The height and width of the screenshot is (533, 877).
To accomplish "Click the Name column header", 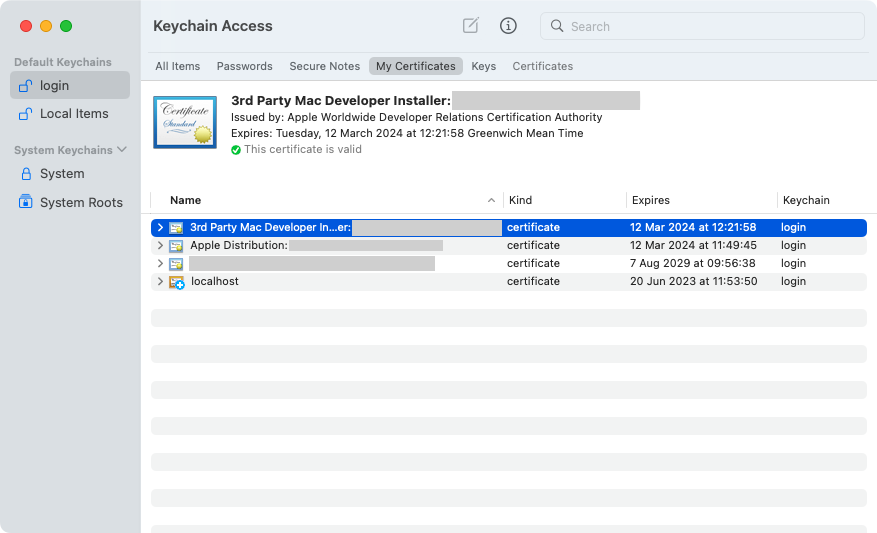I will [185, 200].
